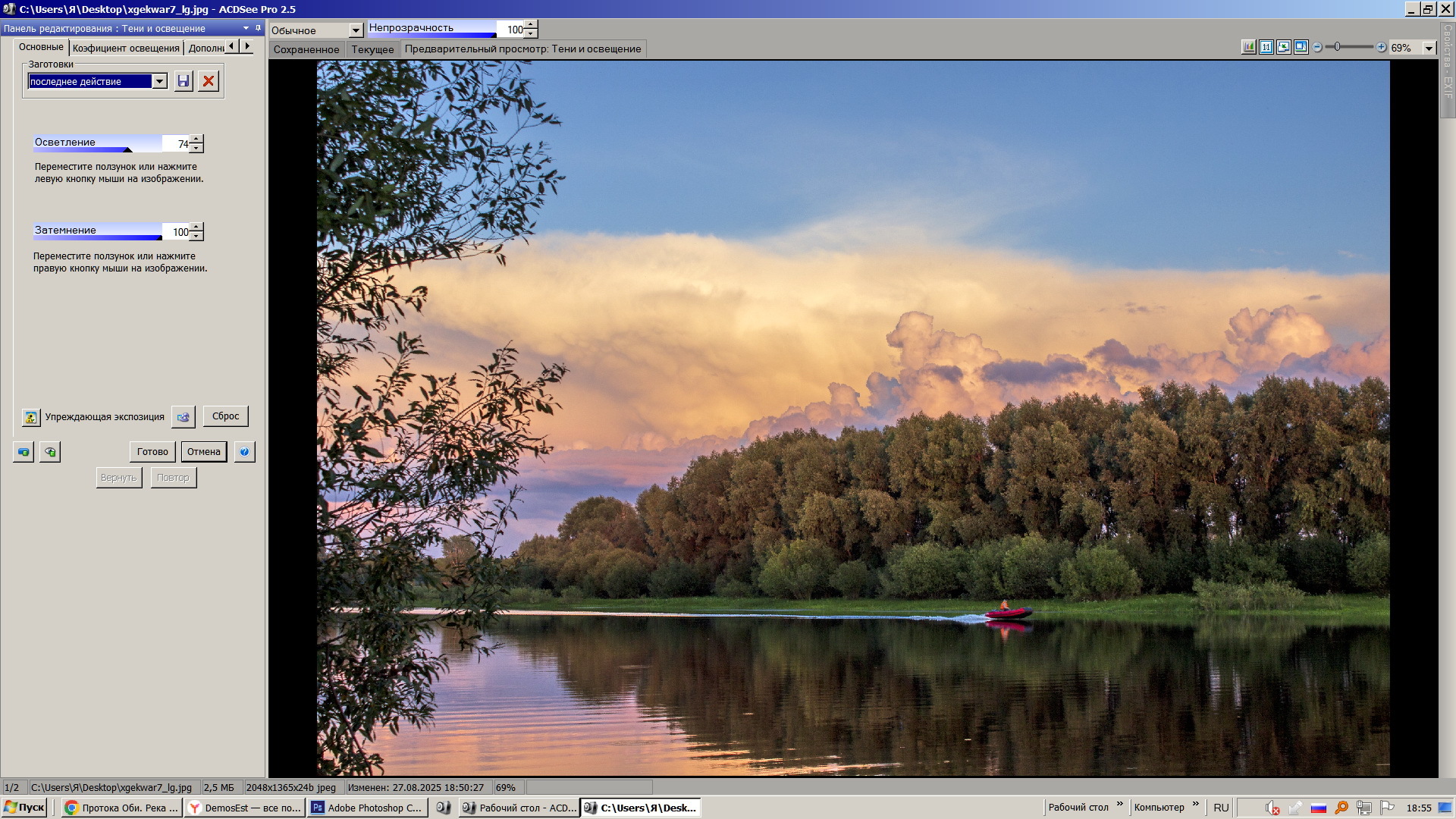Toggle the preview bar button left of the eye
Viewport: 1456px width, 819px height.
(x=24, y=452)
